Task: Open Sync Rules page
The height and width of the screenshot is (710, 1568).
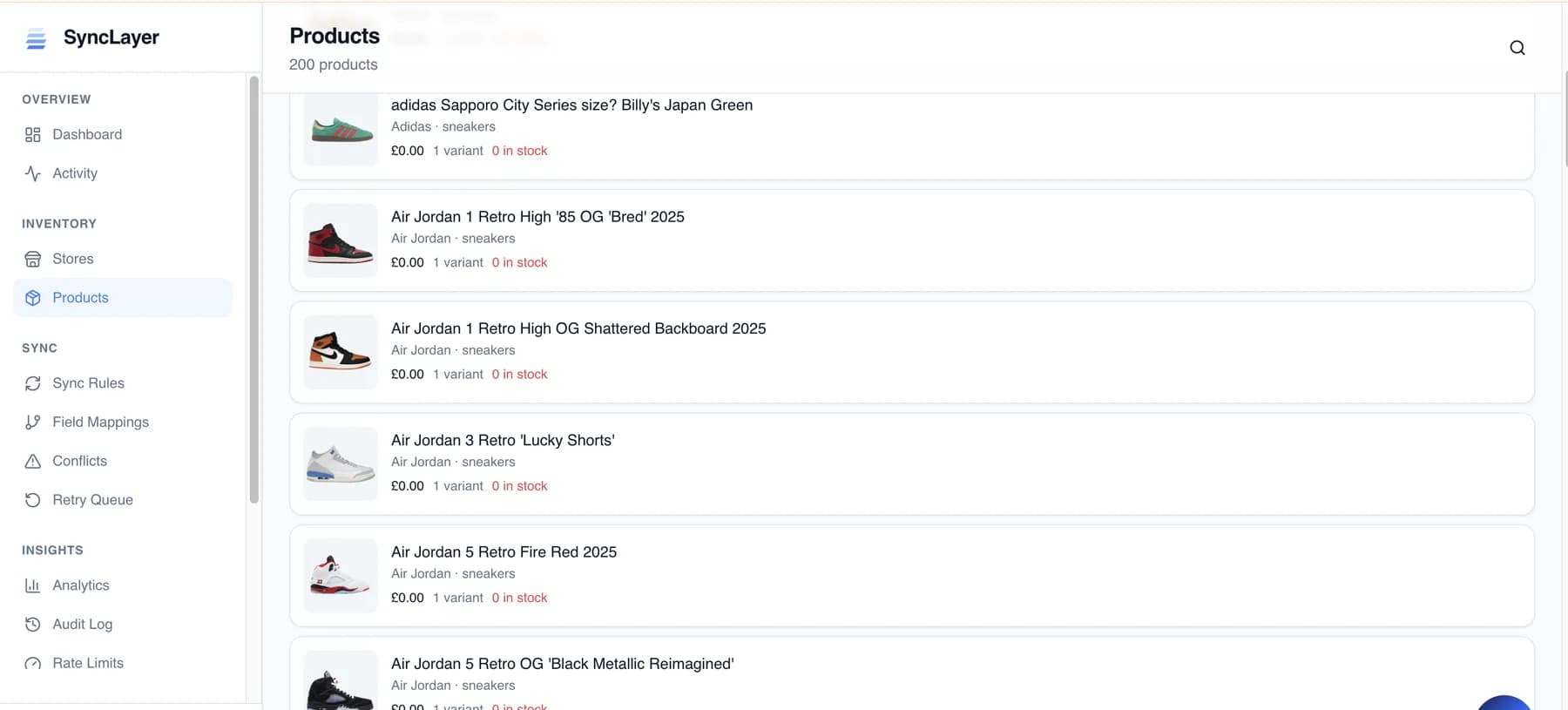Action: [x=123, y=383]
